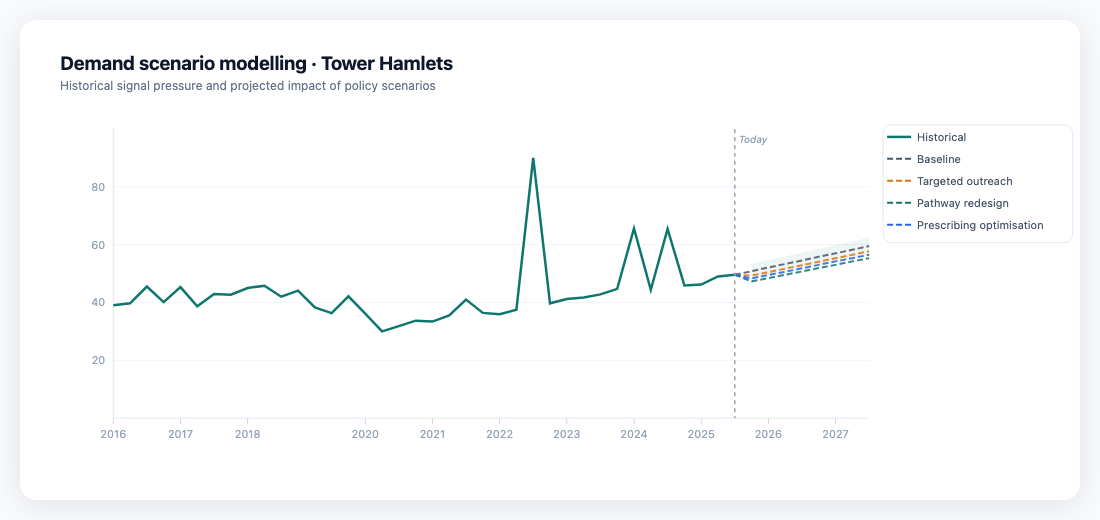Image resolution: width=1100 pixels, height=520 pixels.
Task: Select the 2016 x-axis tick label
Action: coord(113,434)
